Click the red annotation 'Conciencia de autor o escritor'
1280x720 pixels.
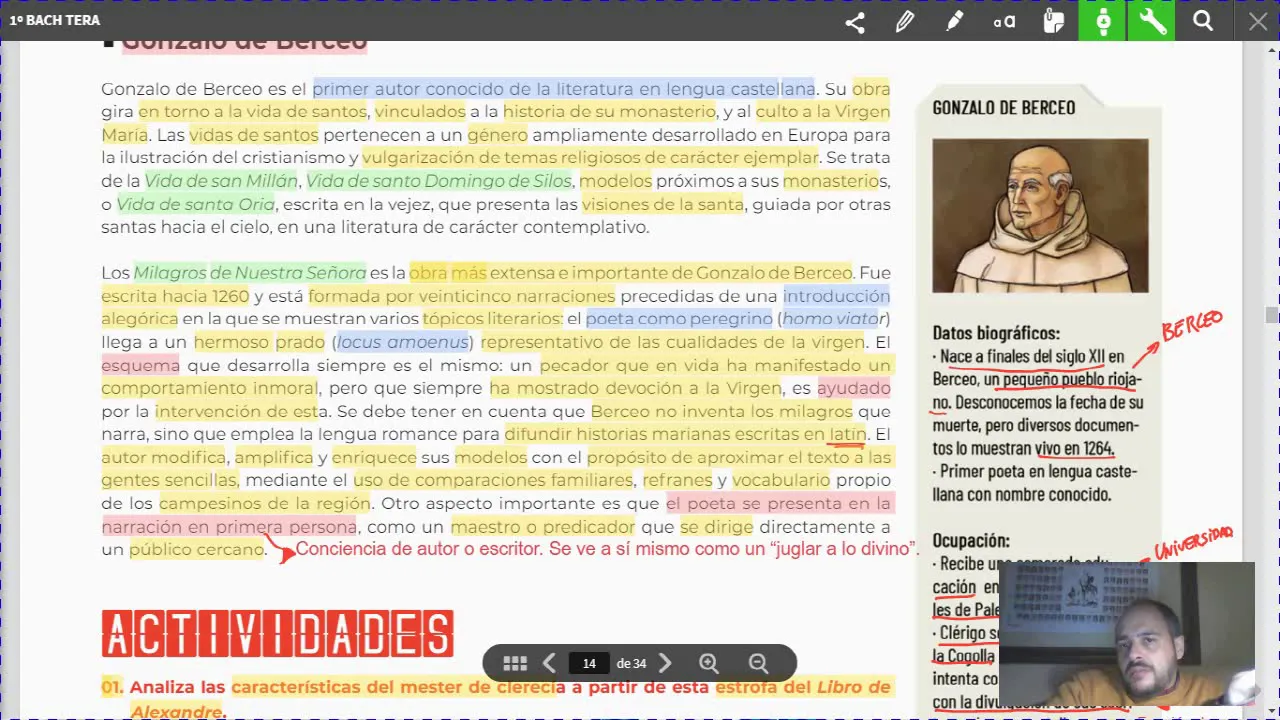pos(419,549)
